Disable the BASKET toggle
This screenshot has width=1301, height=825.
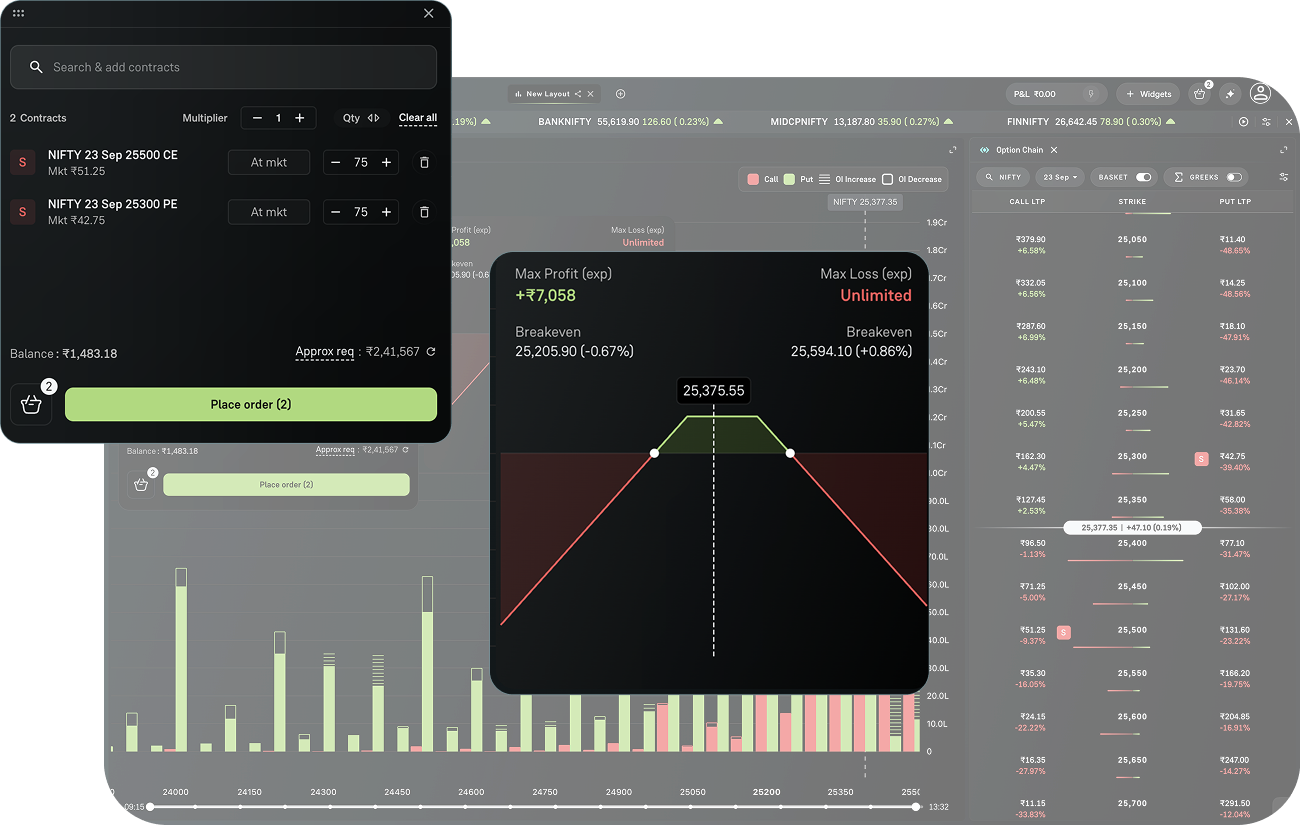click(1143, 177)
